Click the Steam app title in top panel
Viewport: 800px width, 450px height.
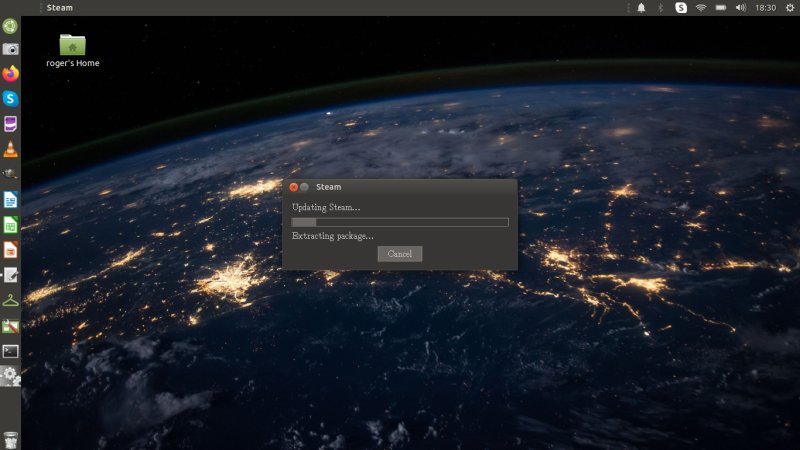pyautogui.click(x=60, y=8)
